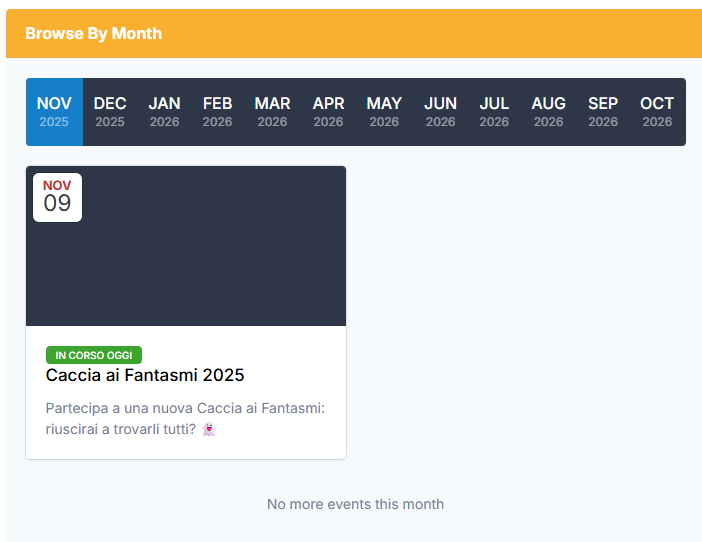
Task: Click the Partecipa a una nuova description text
Action: click(x=185, y=409)
